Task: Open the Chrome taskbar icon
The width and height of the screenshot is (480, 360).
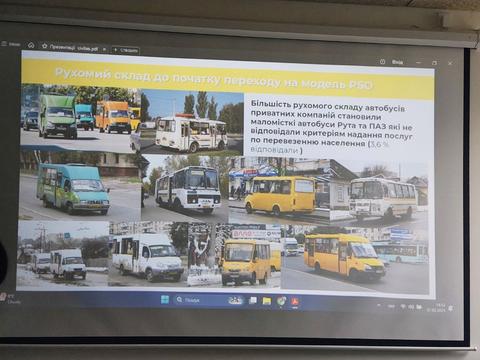Action: pyautogui.click(x=281, y=301)
